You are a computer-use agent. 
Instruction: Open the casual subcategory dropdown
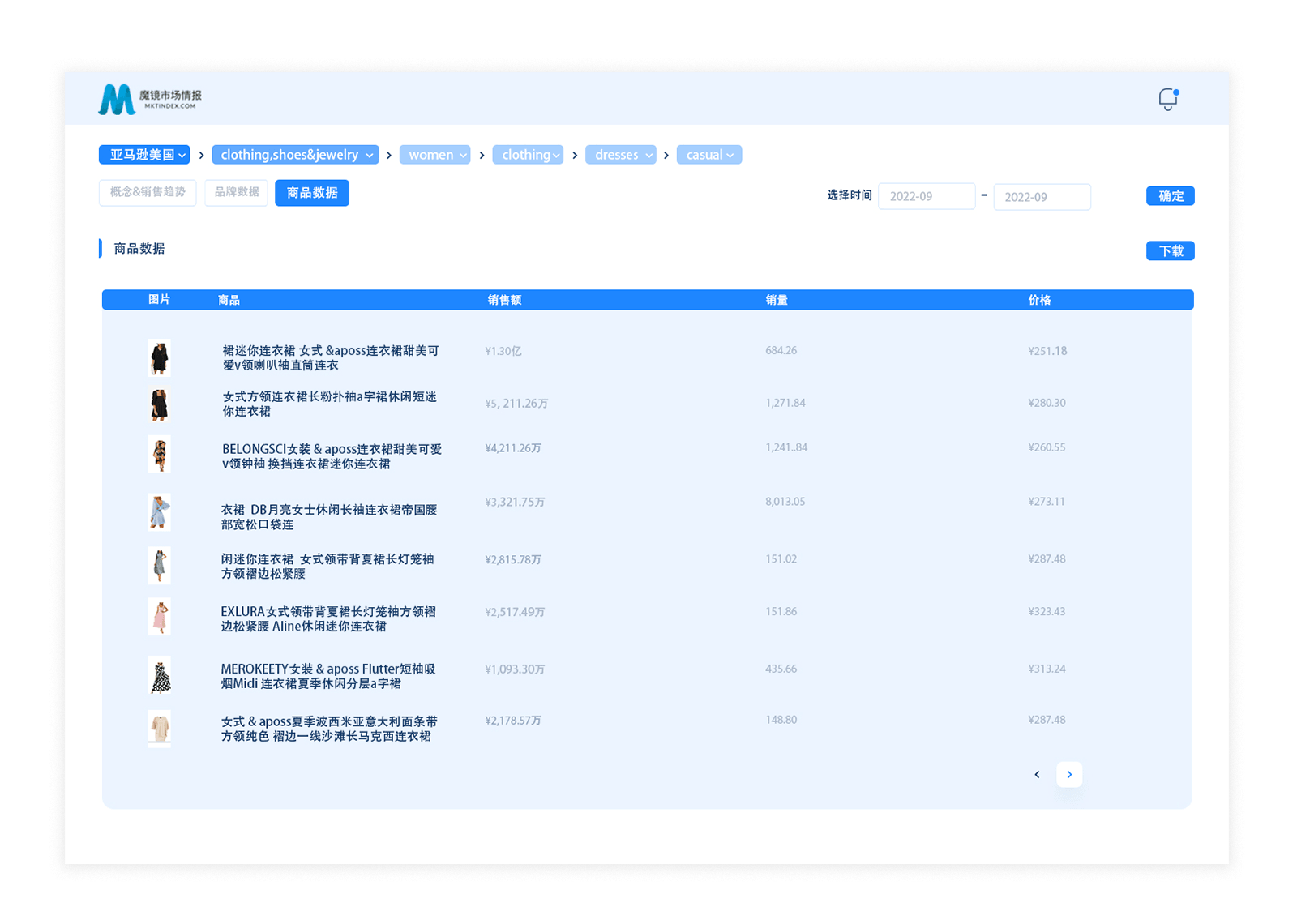[708, 155]
